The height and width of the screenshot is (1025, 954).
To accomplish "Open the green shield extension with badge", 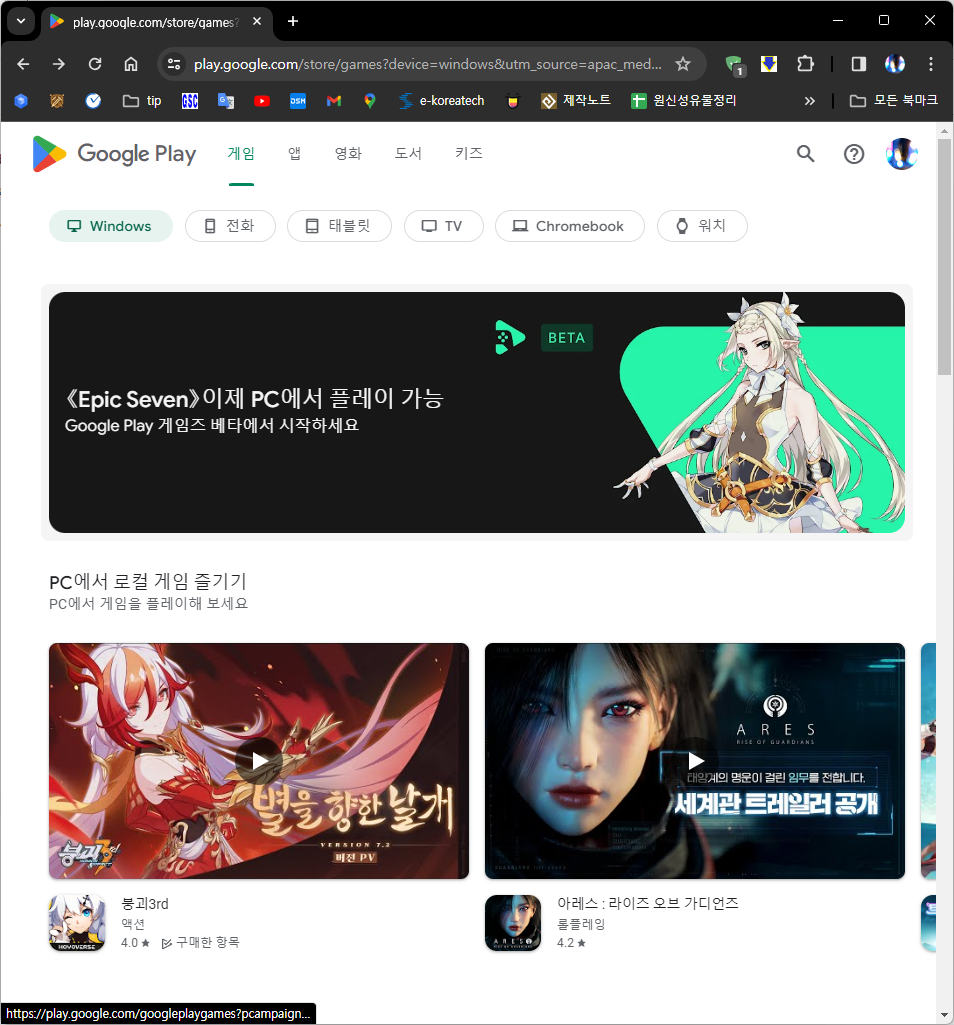I will coord(735,65).
